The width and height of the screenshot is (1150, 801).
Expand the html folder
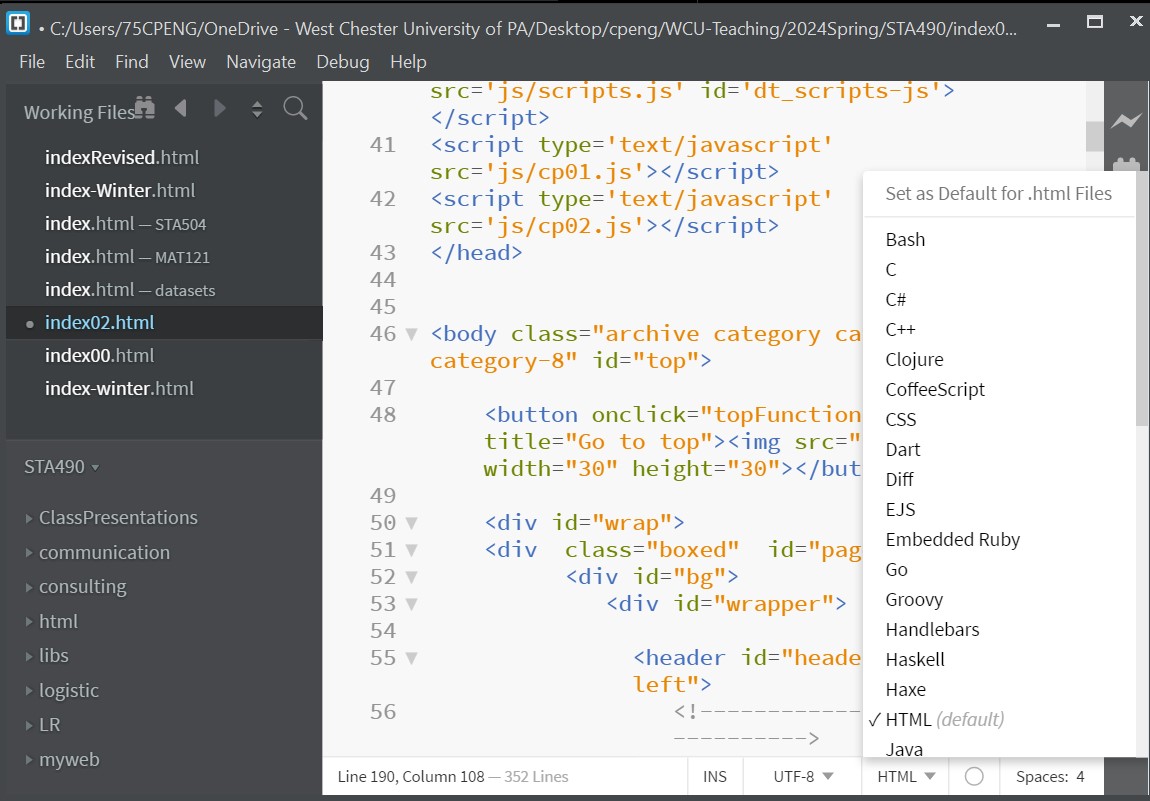[29, 621]
